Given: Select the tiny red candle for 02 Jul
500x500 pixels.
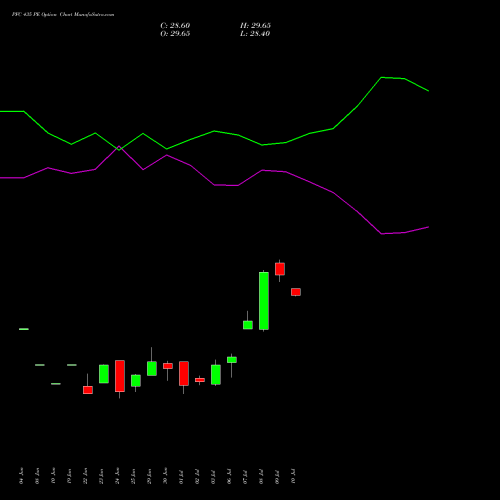Looking at the screenshot, I should [200, 380].
